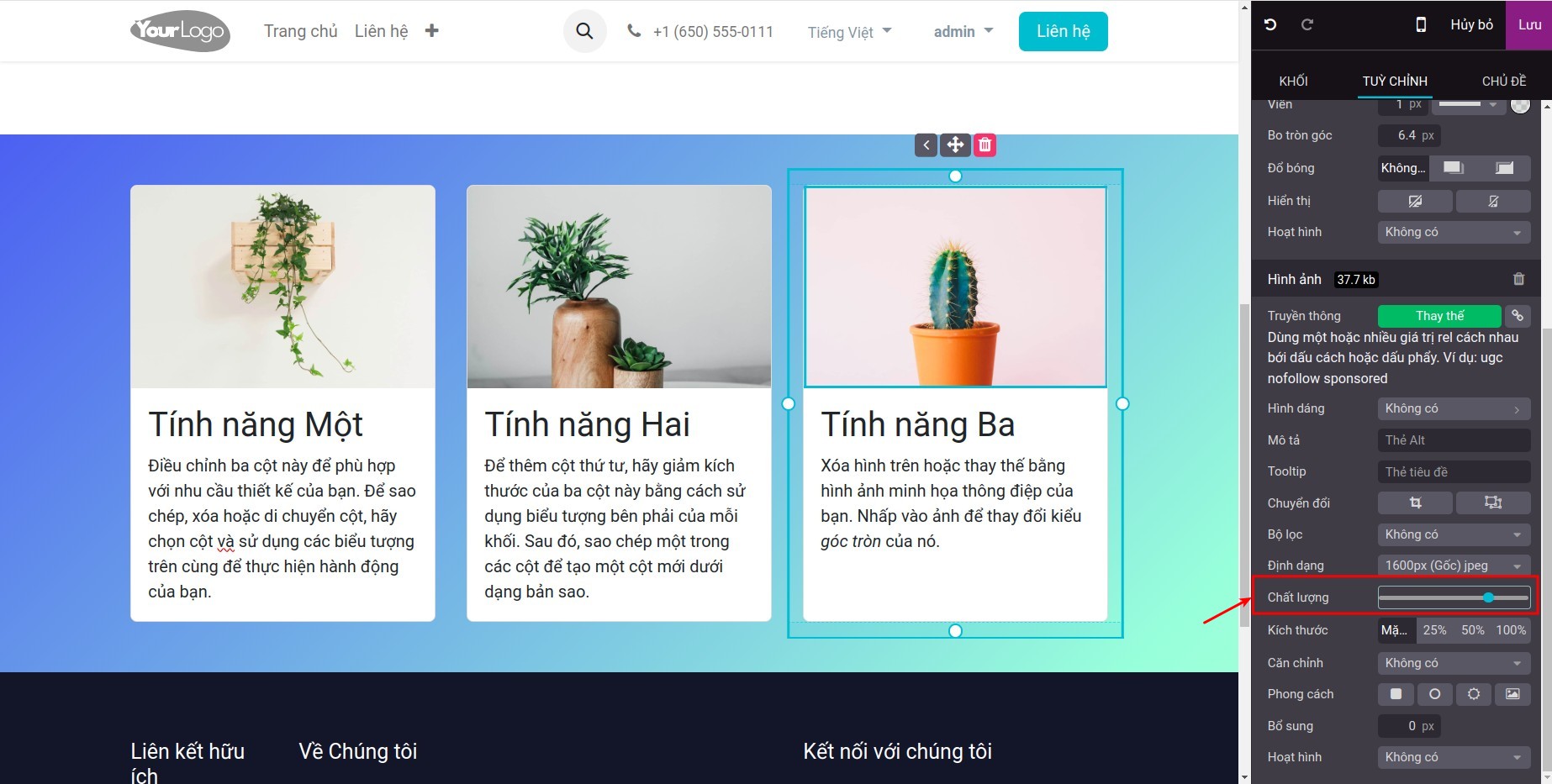This screenshot has width=1552, height=784.
Task: Click the move handle above the column
Action: coord(955,145)
